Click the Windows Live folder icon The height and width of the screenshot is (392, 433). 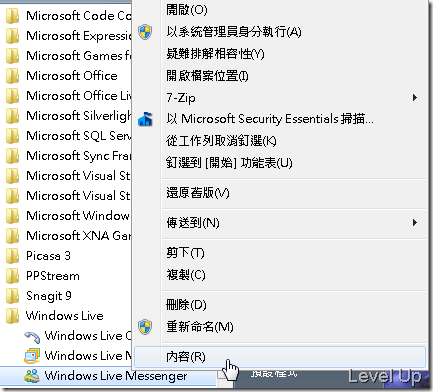point(12,316)
